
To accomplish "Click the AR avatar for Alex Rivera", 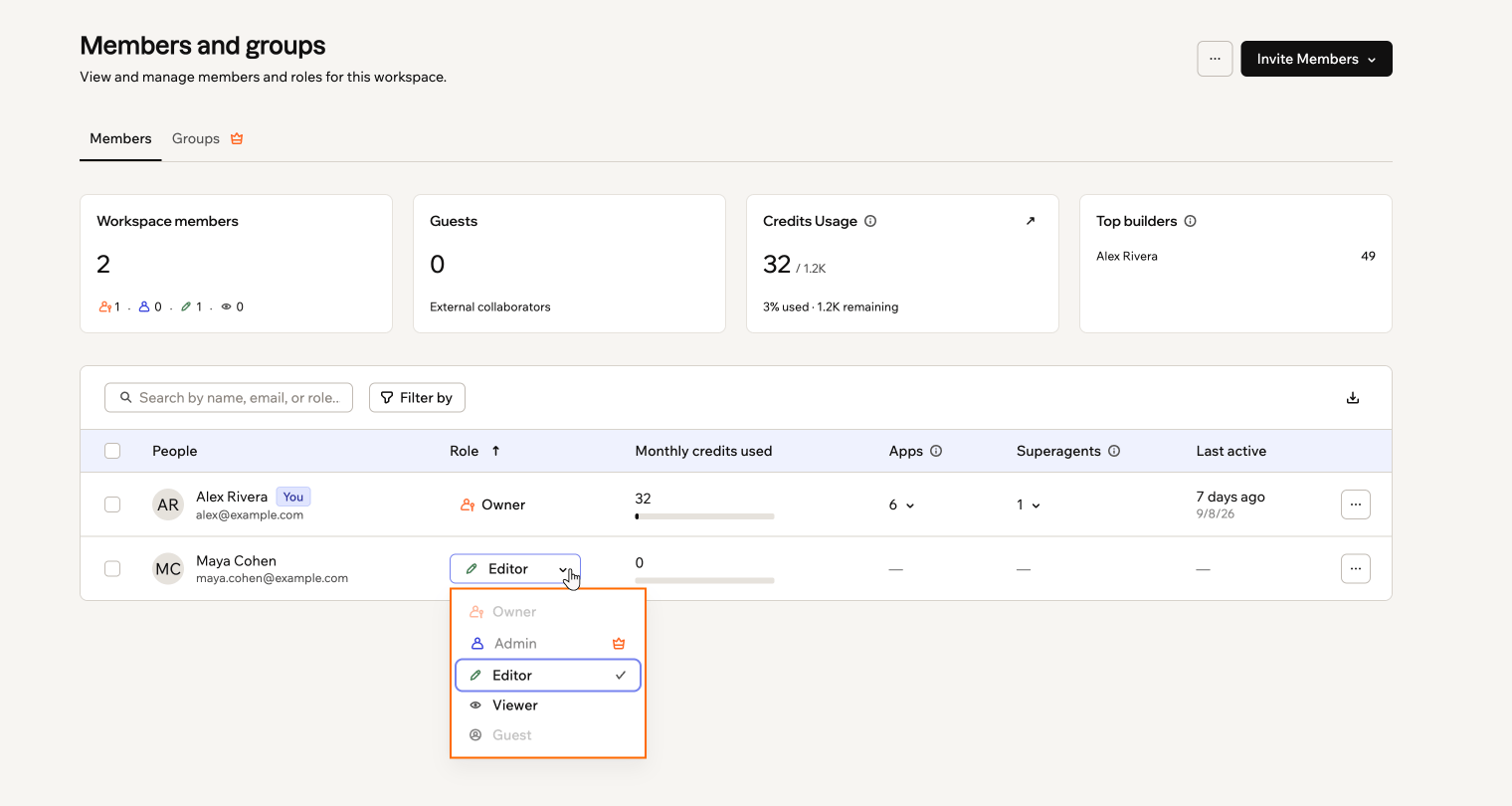I will coord(168,504).
